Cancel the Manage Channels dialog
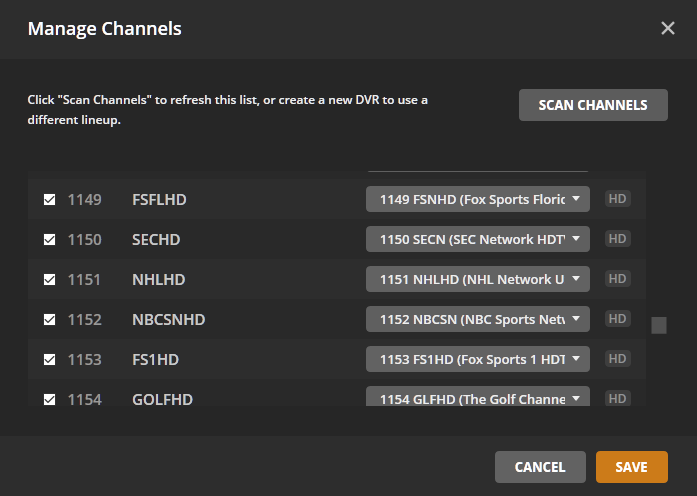Image resolution: width=697 pixels, height=496 pixels. (540, 467)
